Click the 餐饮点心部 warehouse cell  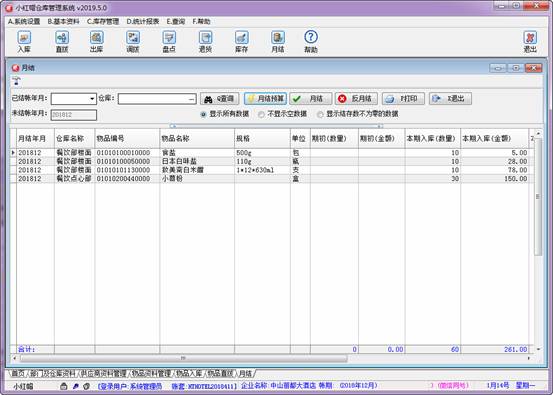tap(74, 178)
